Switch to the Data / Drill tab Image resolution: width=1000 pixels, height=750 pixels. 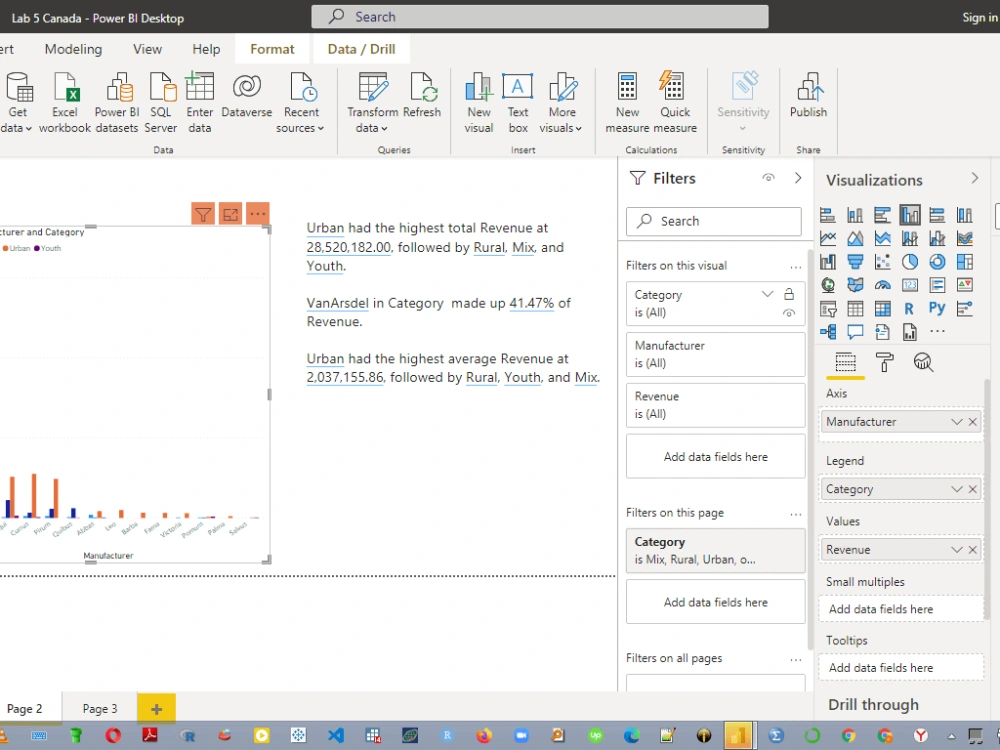pos(362,49)
